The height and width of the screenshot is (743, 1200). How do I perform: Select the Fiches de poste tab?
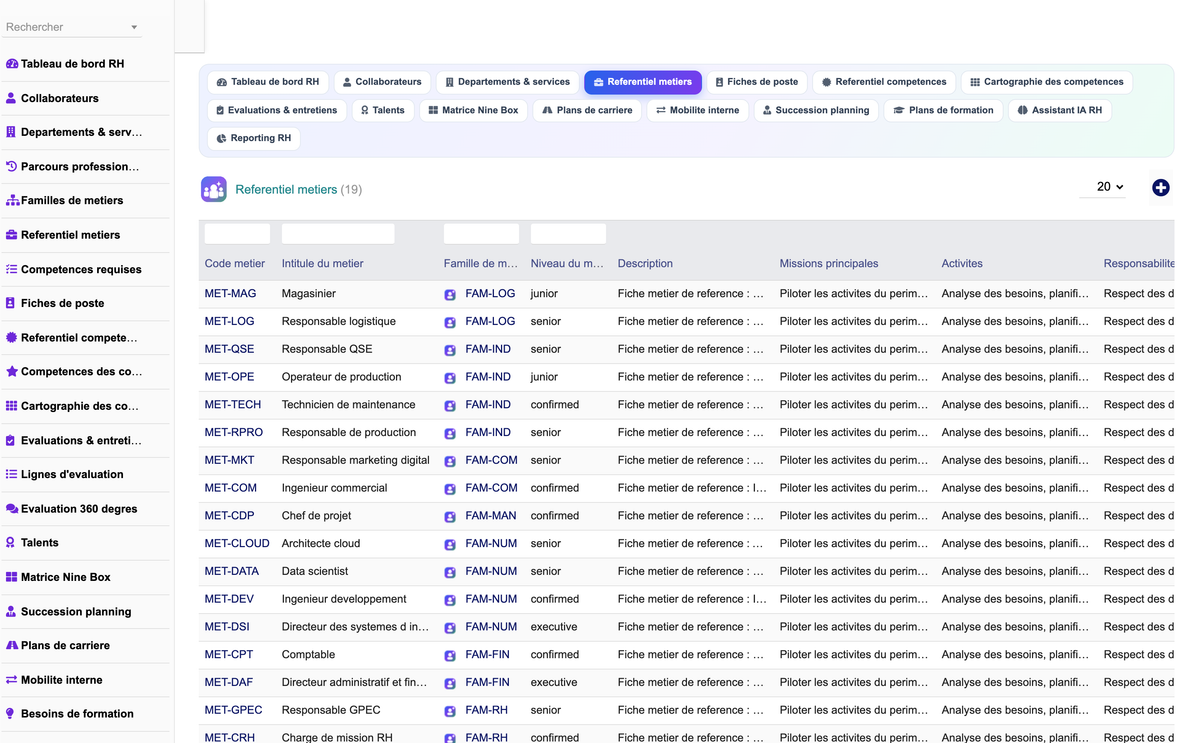756,82
